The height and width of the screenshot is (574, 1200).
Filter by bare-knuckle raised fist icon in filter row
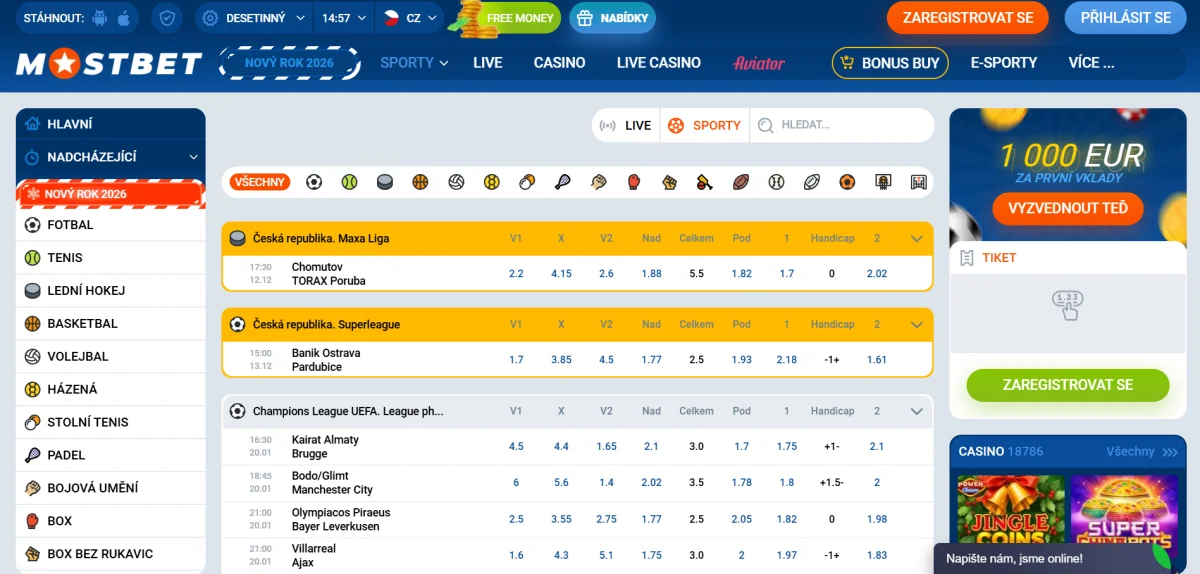[x=669, y=182]
